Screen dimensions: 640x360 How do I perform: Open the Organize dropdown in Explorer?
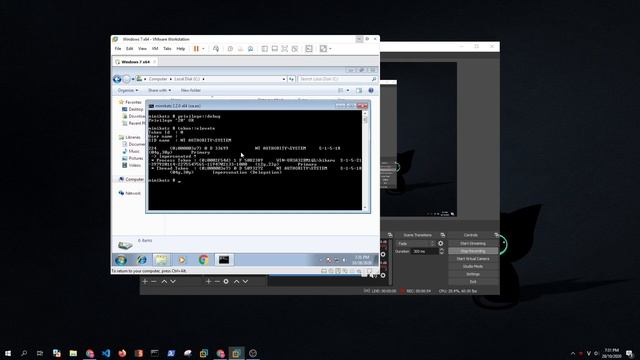click(128, 90)
